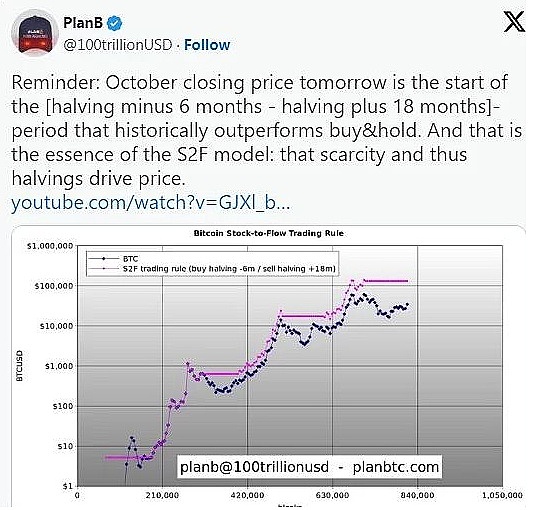Open the @100trillionUSD handle
536x510 pixels.
[x=118, y=45]
